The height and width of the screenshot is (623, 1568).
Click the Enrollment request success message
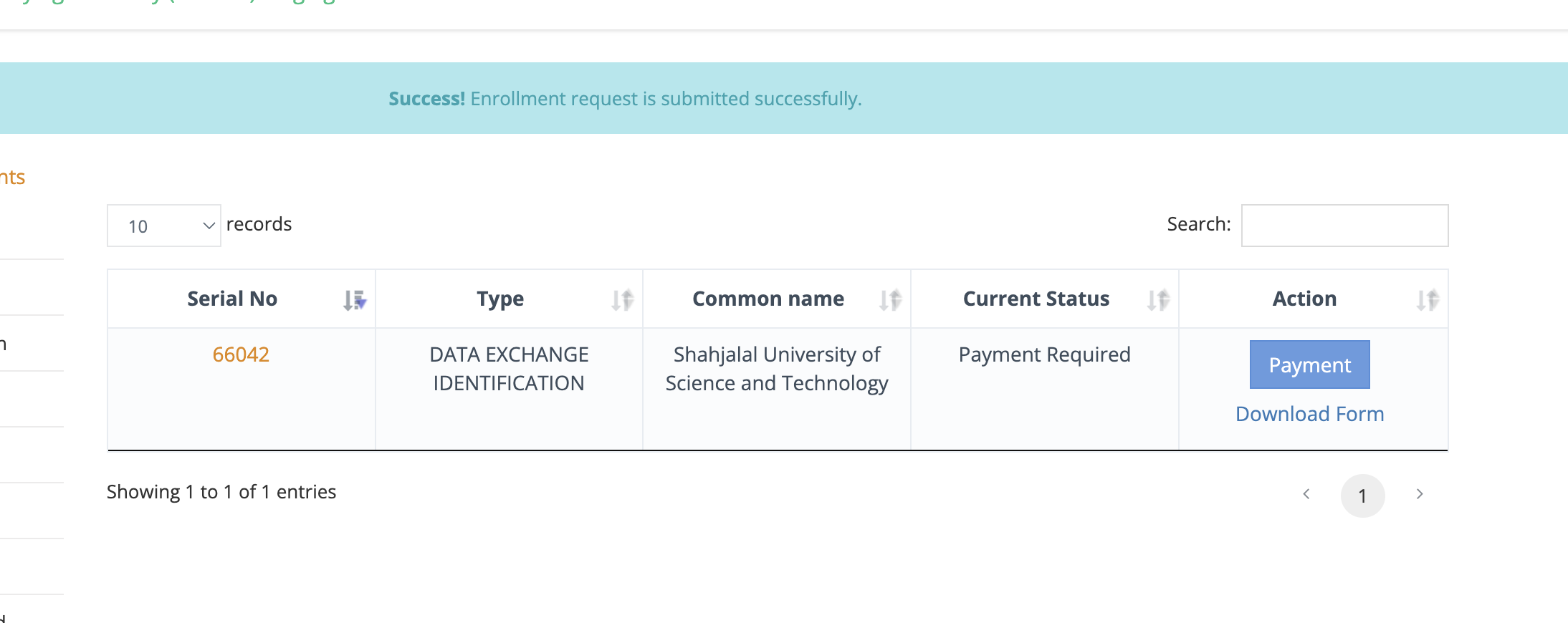tap(625, 99)
